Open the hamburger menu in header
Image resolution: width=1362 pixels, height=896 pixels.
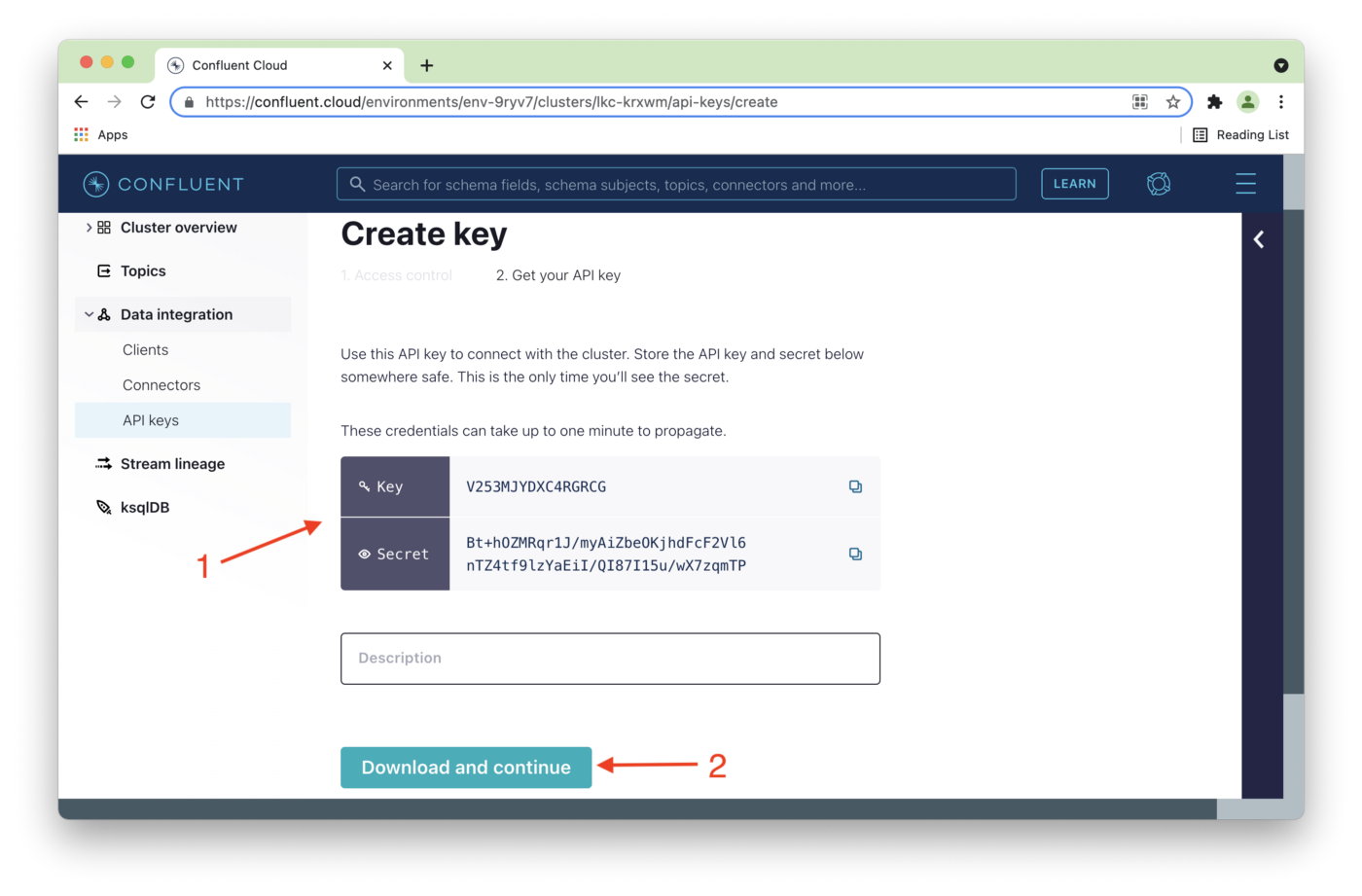coord(1245,184)
